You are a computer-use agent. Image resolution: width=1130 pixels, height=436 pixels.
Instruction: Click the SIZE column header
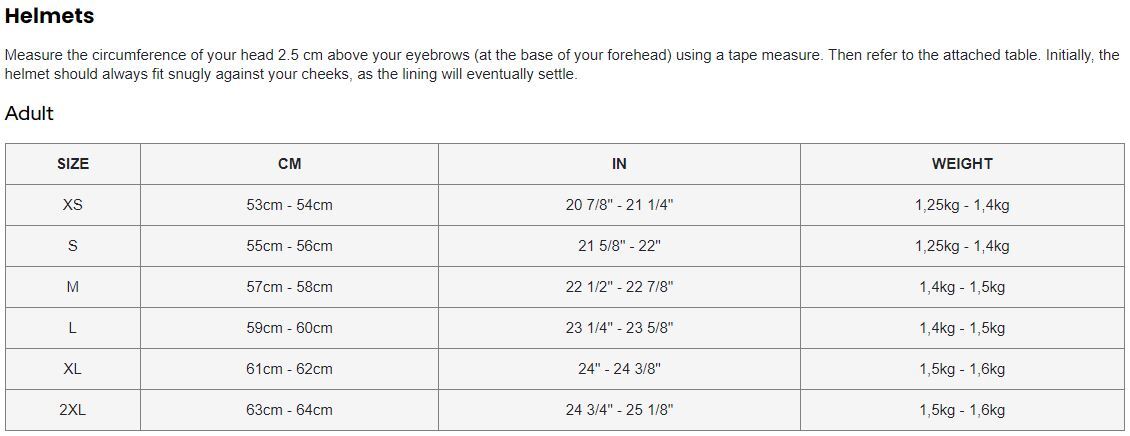point(72,164)
